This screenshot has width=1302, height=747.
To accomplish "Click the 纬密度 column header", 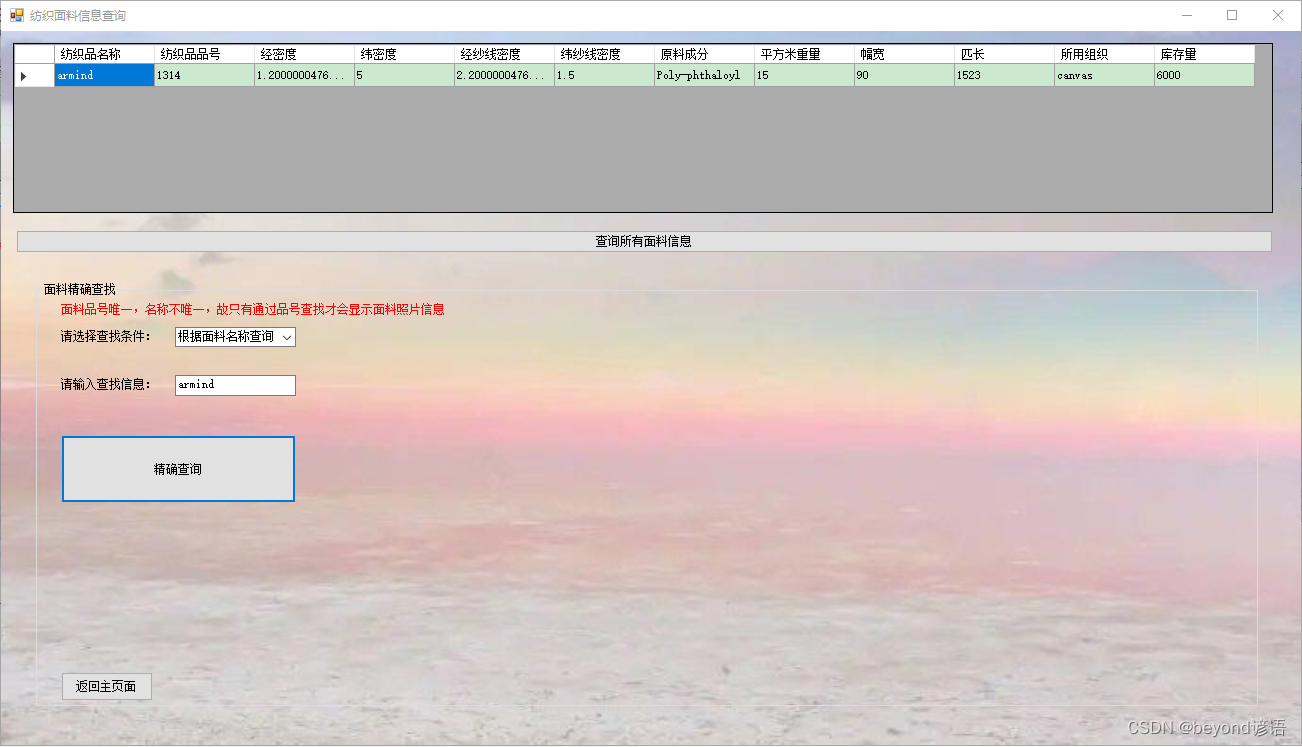I will [x=405, y=55].
